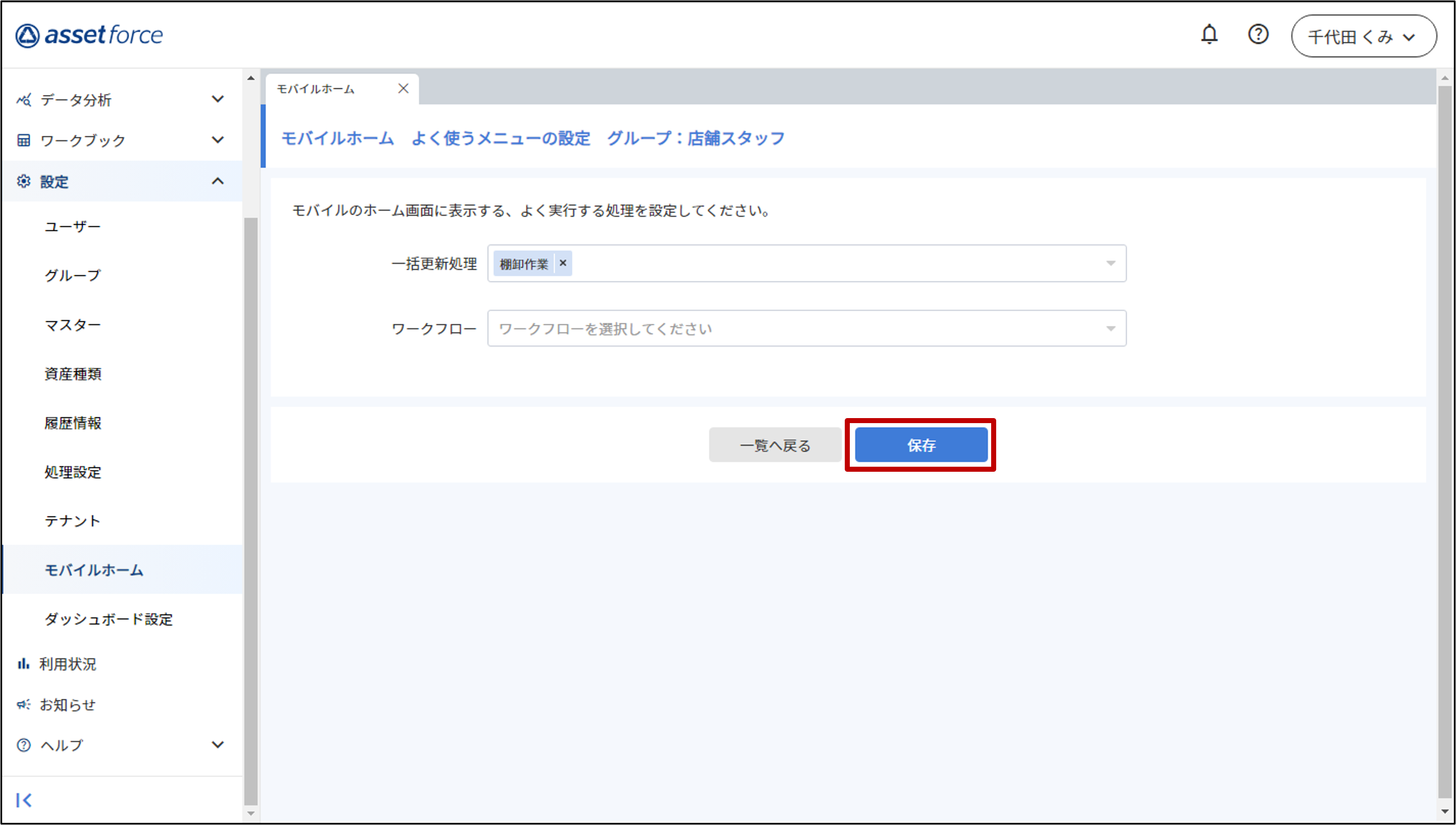Click the sidebar vertical scrollbar
The width and height of the screenshot is (1456, 825).
[251, 510]
